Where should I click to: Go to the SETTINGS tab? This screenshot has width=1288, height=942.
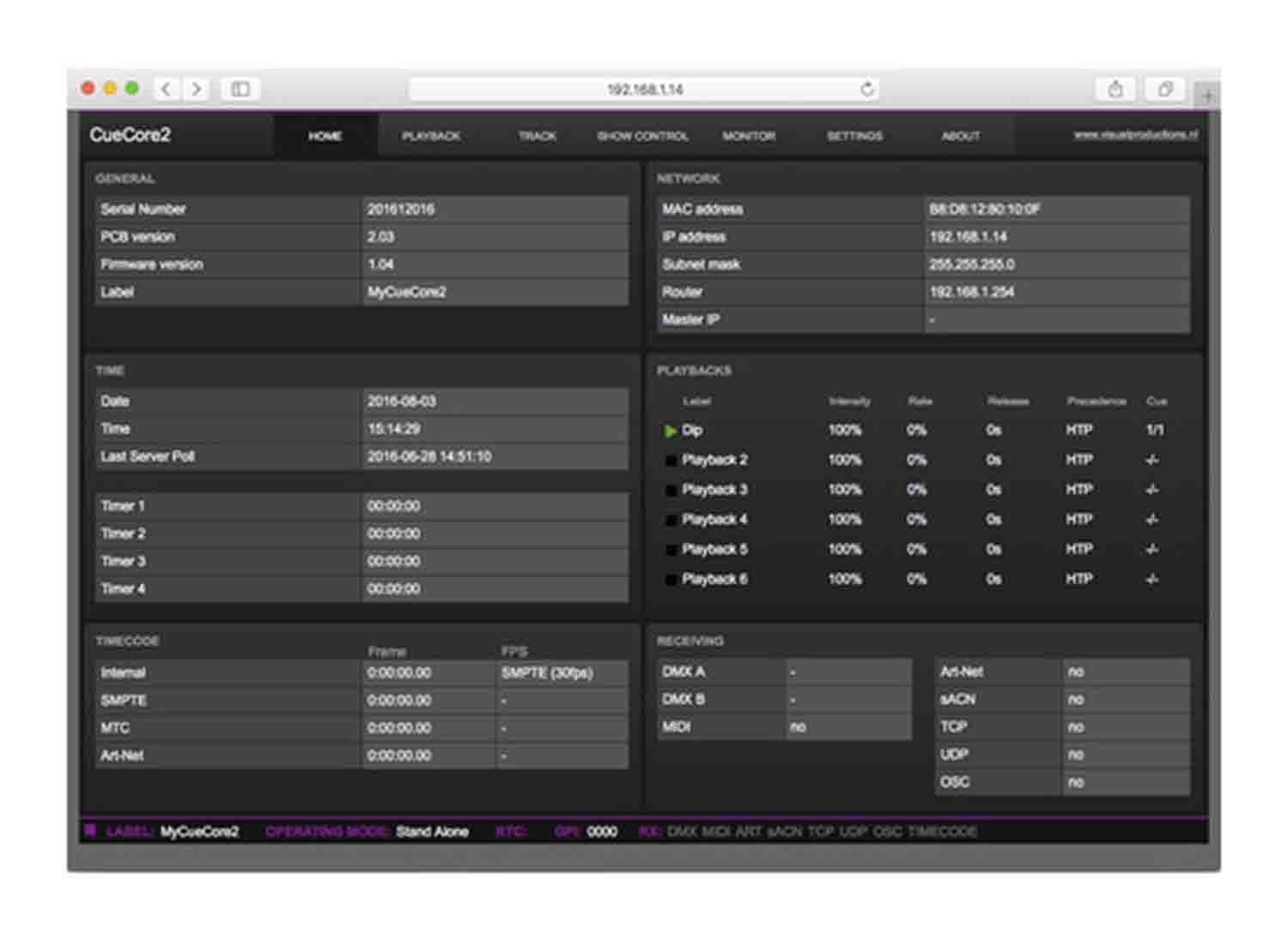click(x=854, y=136)
